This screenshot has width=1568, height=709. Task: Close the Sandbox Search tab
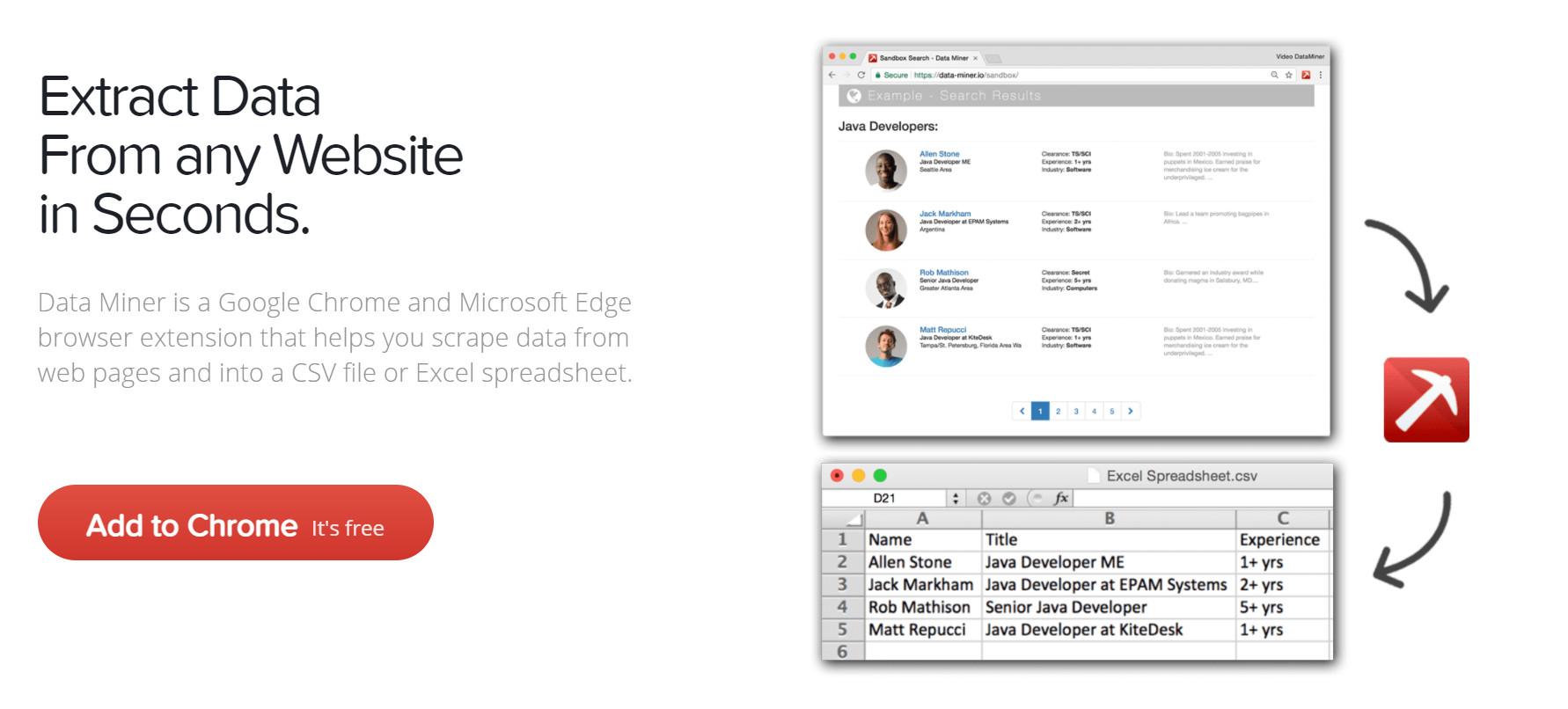point(975,58)
